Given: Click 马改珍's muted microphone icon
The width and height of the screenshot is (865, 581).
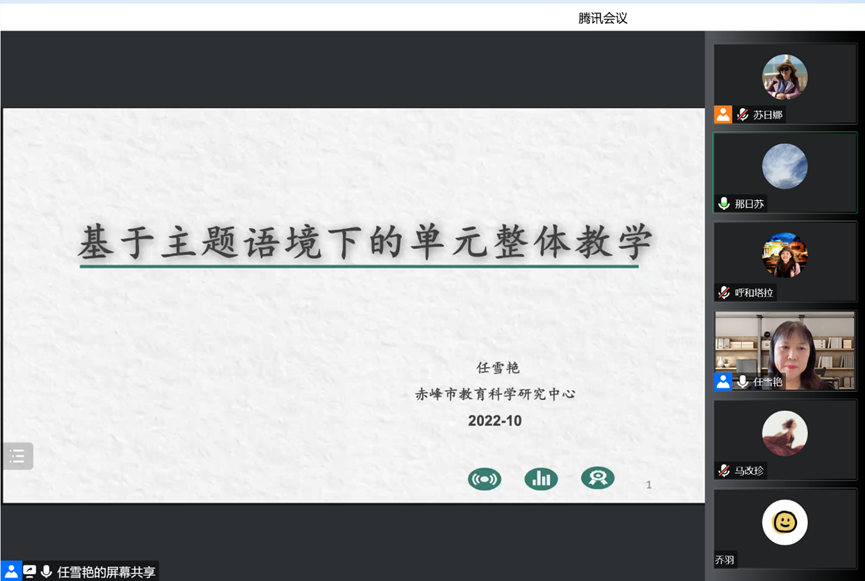Looking at the screenshot, I should tap(724, 470).
